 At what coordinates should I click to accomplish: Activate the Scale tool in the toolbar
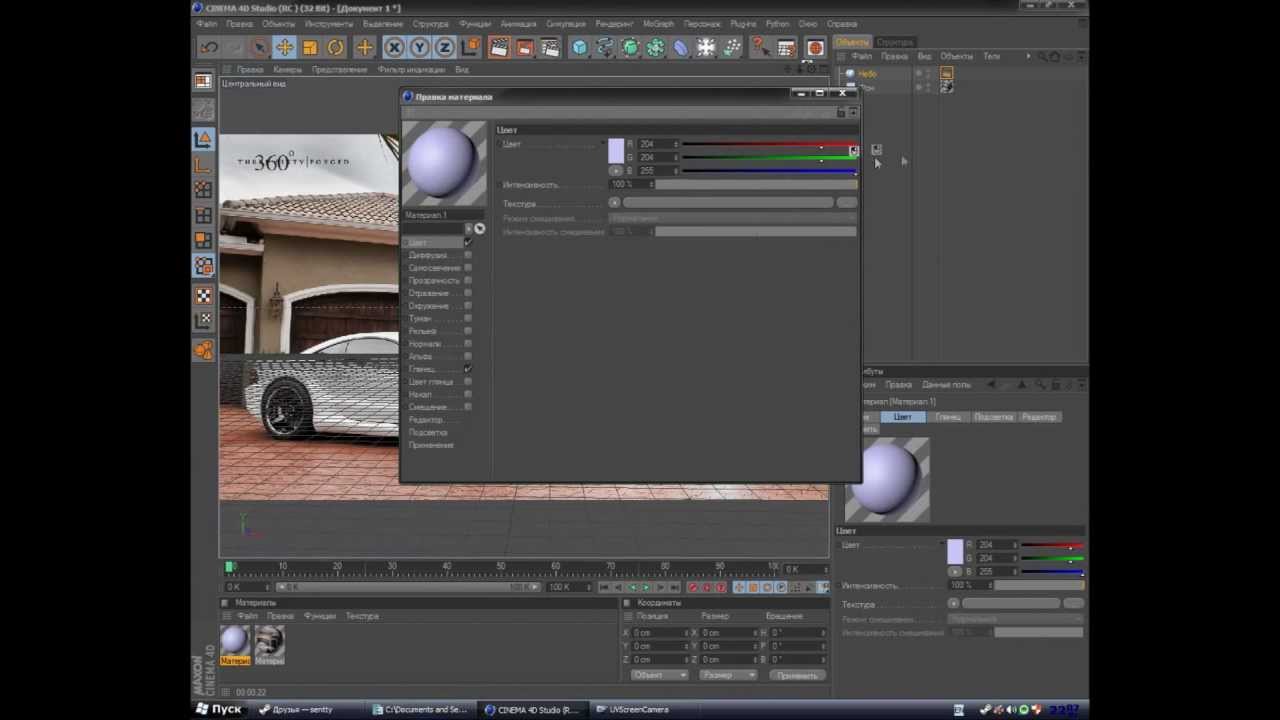(x=310, y=47)
